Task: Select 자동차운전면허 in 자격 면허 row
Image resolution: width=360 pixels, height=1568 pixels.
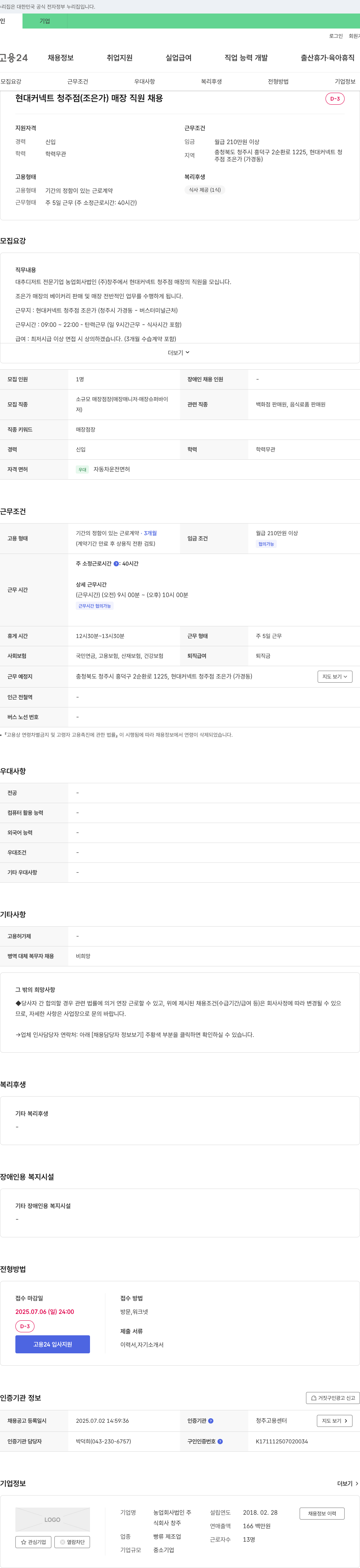Action: coord(111,469)
